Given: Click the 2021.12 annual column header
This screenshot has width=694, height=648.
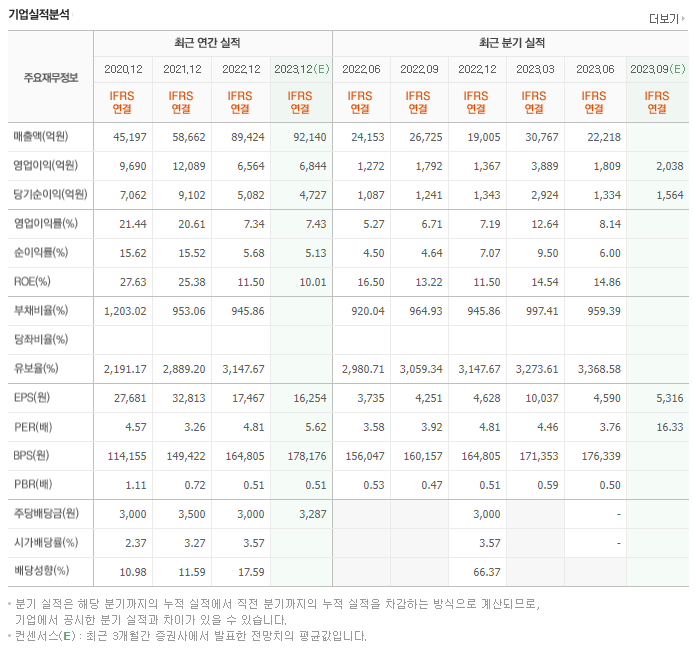Looking at the screenshot, I should (182, 69).
